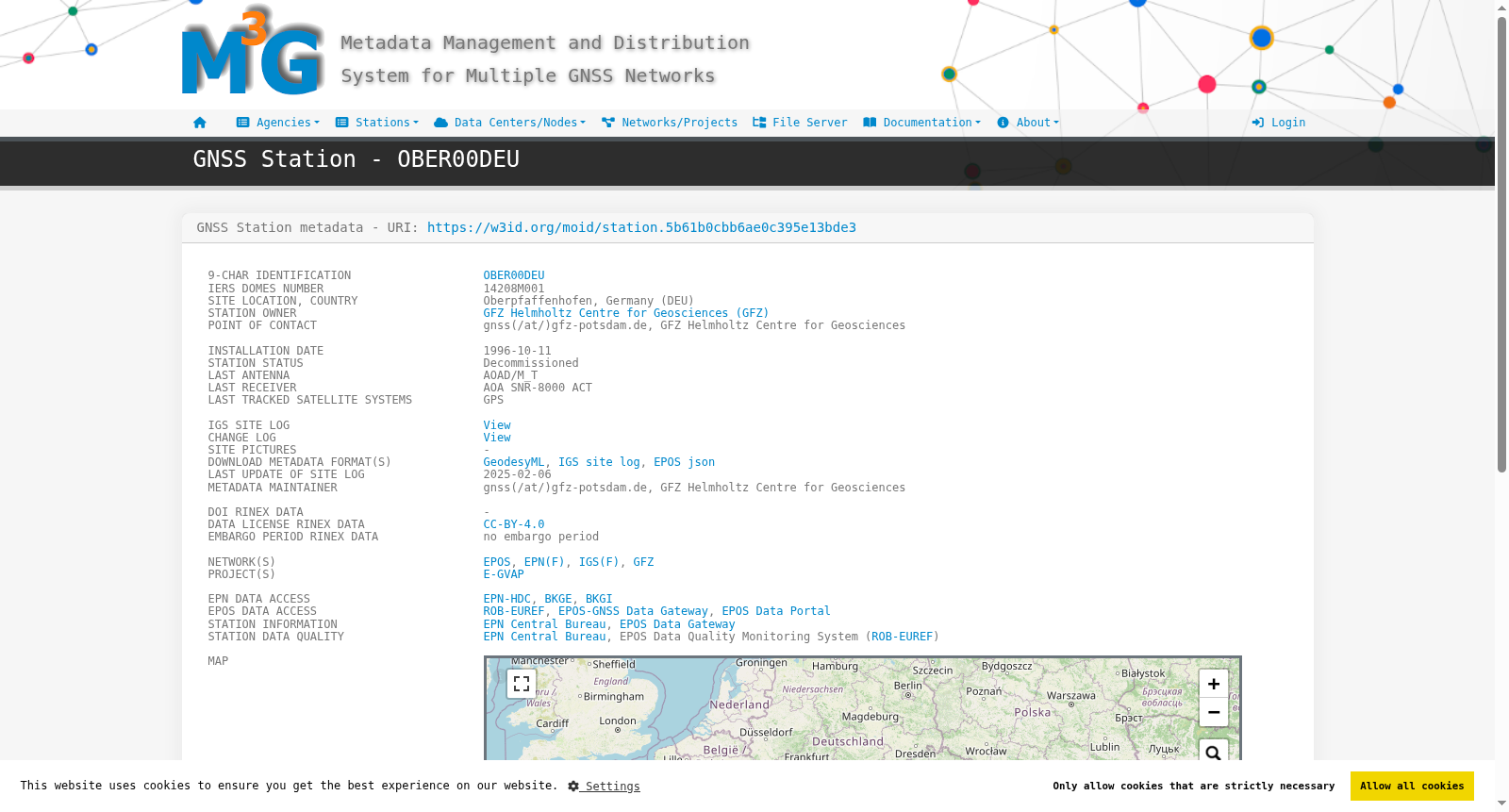Download GeodesyML metadata format
This screenshot has height=812, width=1509.
pyautogui.click(x=514, y=462)
